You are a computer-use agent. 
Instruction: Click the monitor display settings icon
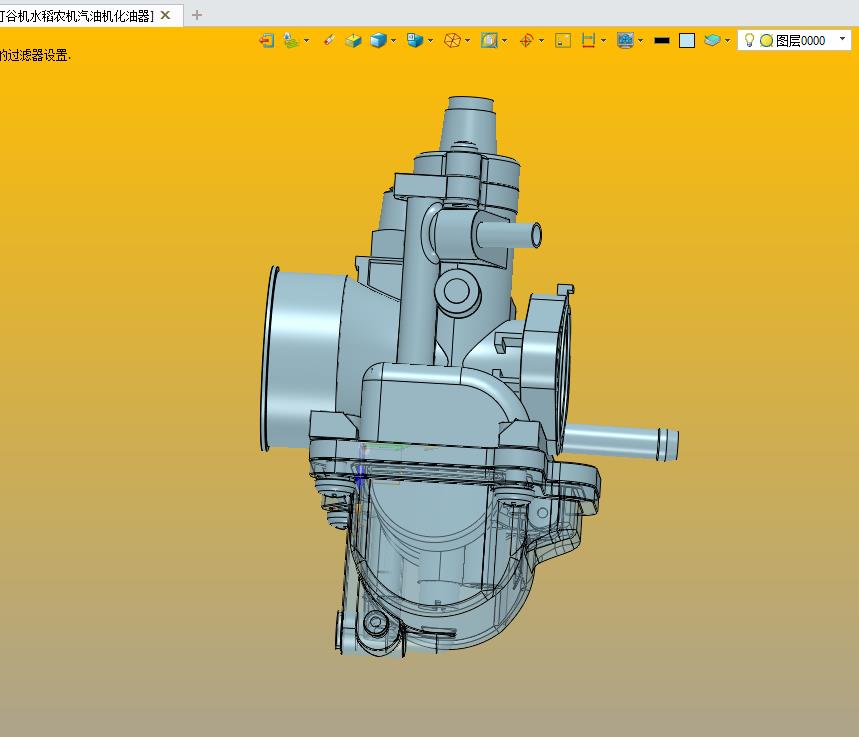coord(625,40)
